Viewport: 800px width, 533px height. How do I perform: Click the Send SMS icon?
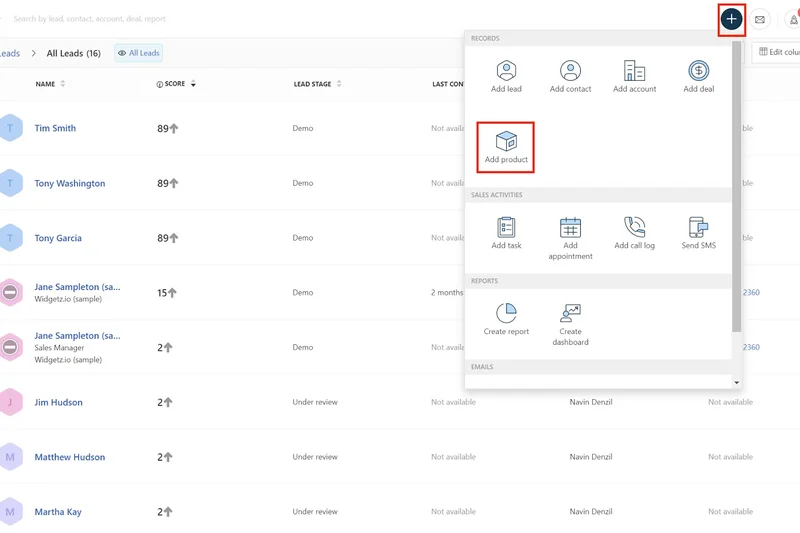click(698, 227)
